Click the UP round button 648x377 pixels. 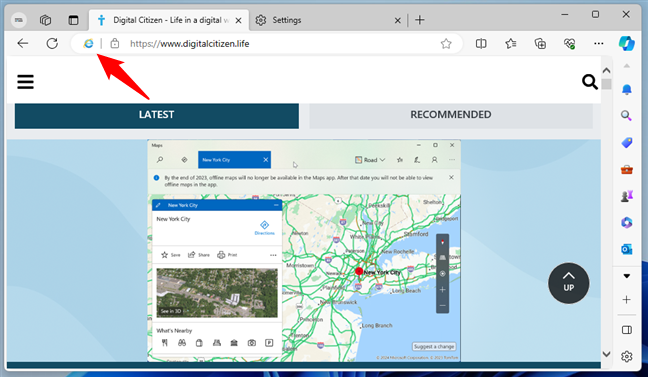pyautogui.click(x=569, y=283)
